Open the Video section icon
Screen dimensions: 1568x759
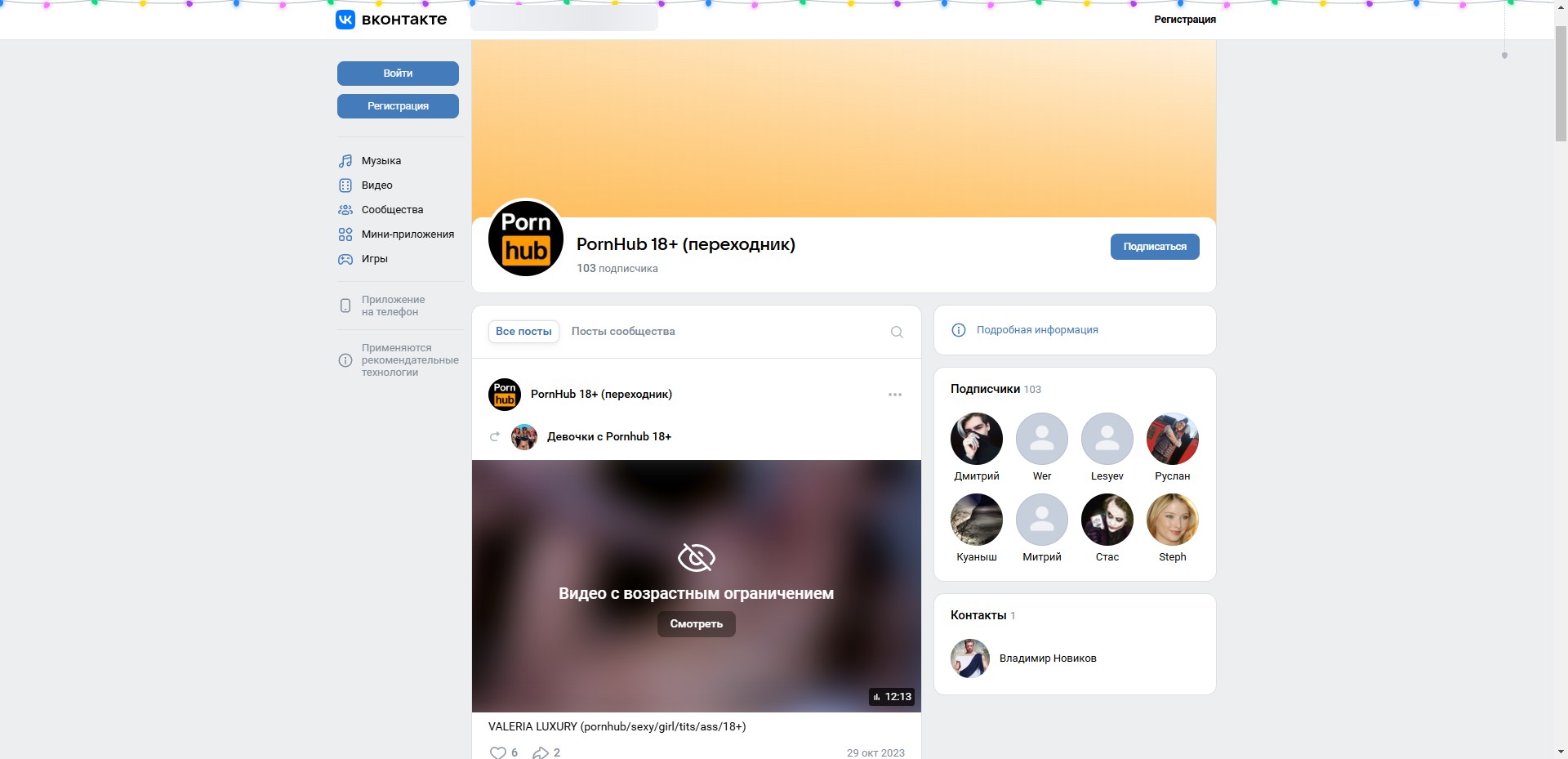[345, 185]
